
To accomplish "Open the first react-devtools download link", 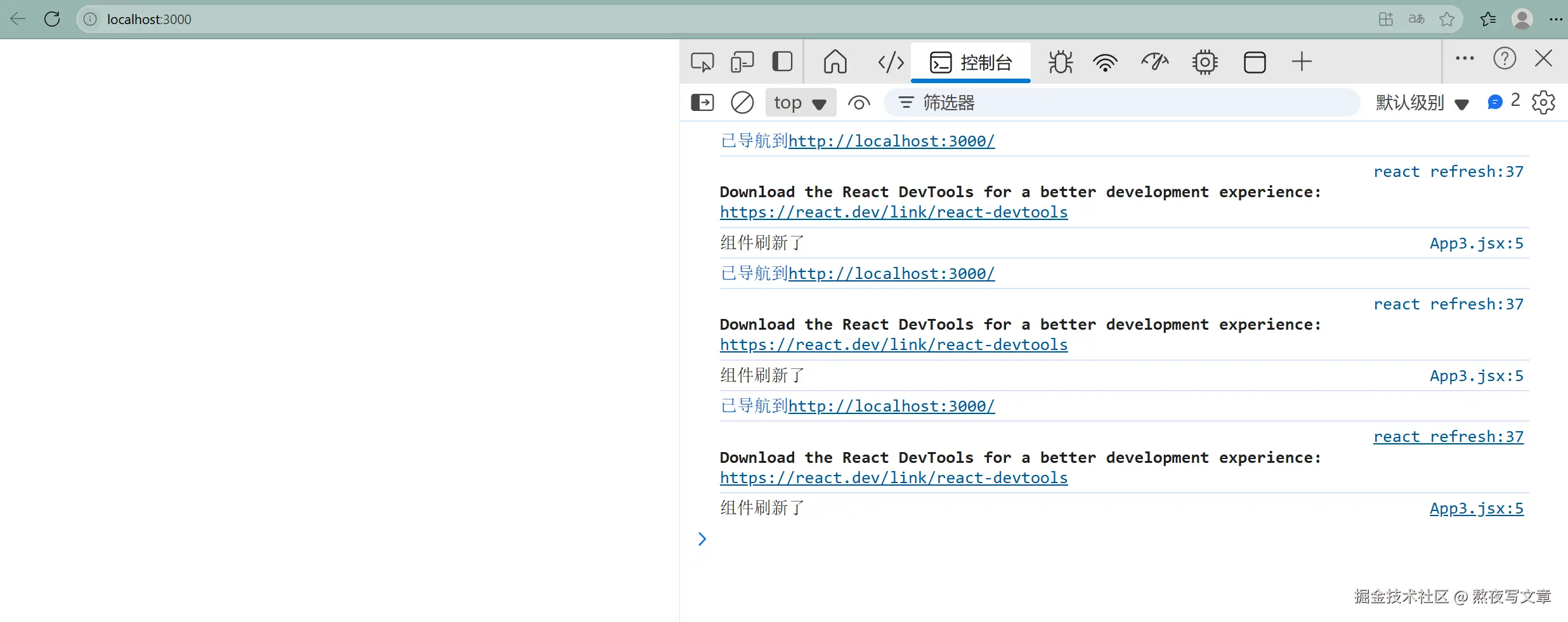I will pyautogui.click(x=894, y=212).
